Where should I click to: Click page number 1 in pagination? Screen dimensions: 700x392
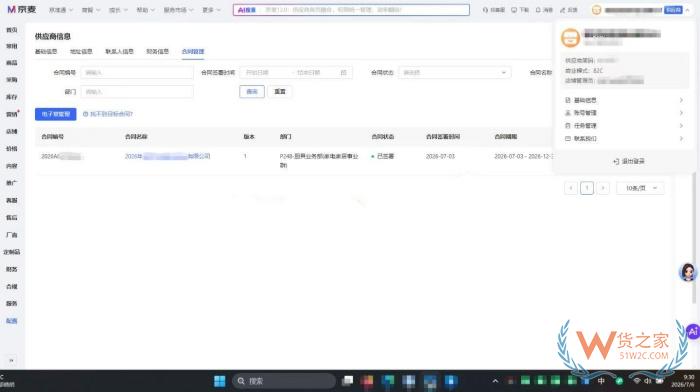[587, 188]
